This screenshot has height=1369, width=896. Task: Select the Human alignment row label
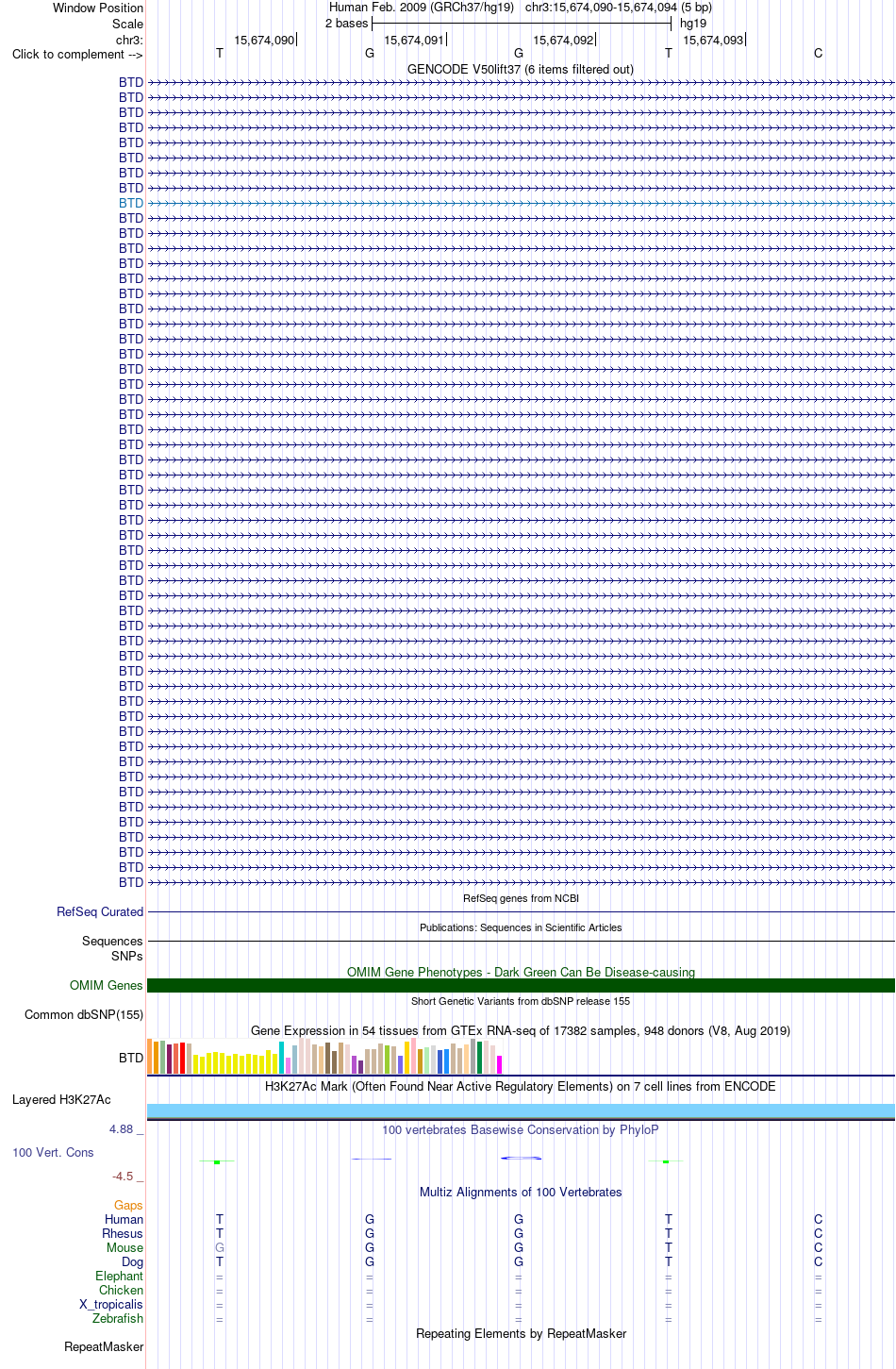pyautogui.click(x=124, y=1220)
